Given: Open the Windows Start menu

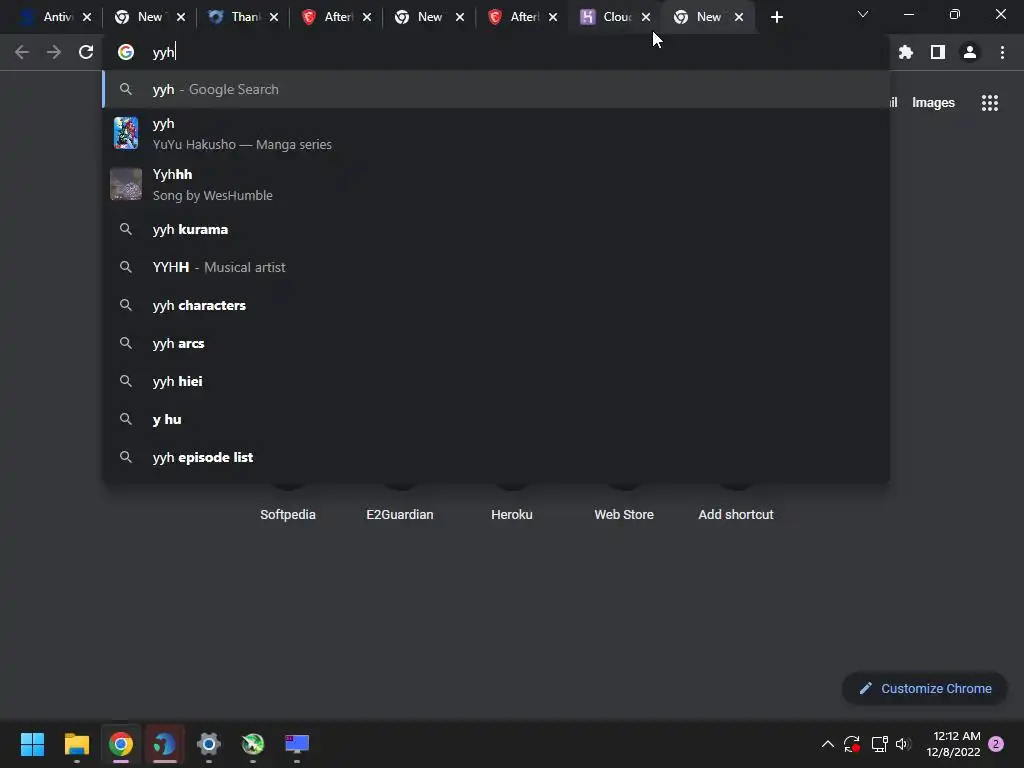Looking at the screenshot, I should [x=32, y=744].
